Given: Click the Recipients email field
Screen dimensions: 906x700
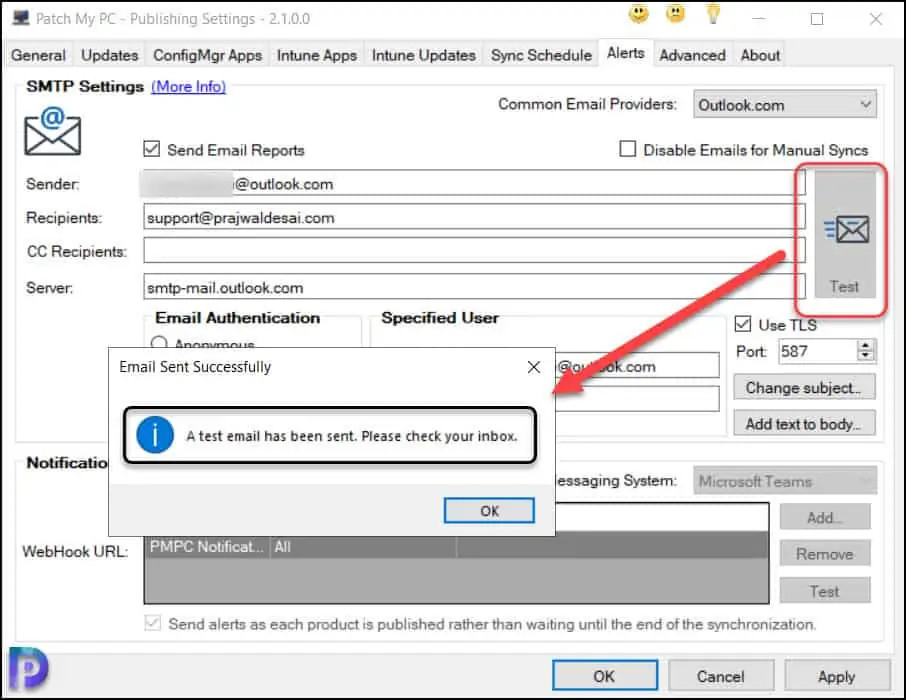Looking at the screenshot, I should (x=474, y=217).
